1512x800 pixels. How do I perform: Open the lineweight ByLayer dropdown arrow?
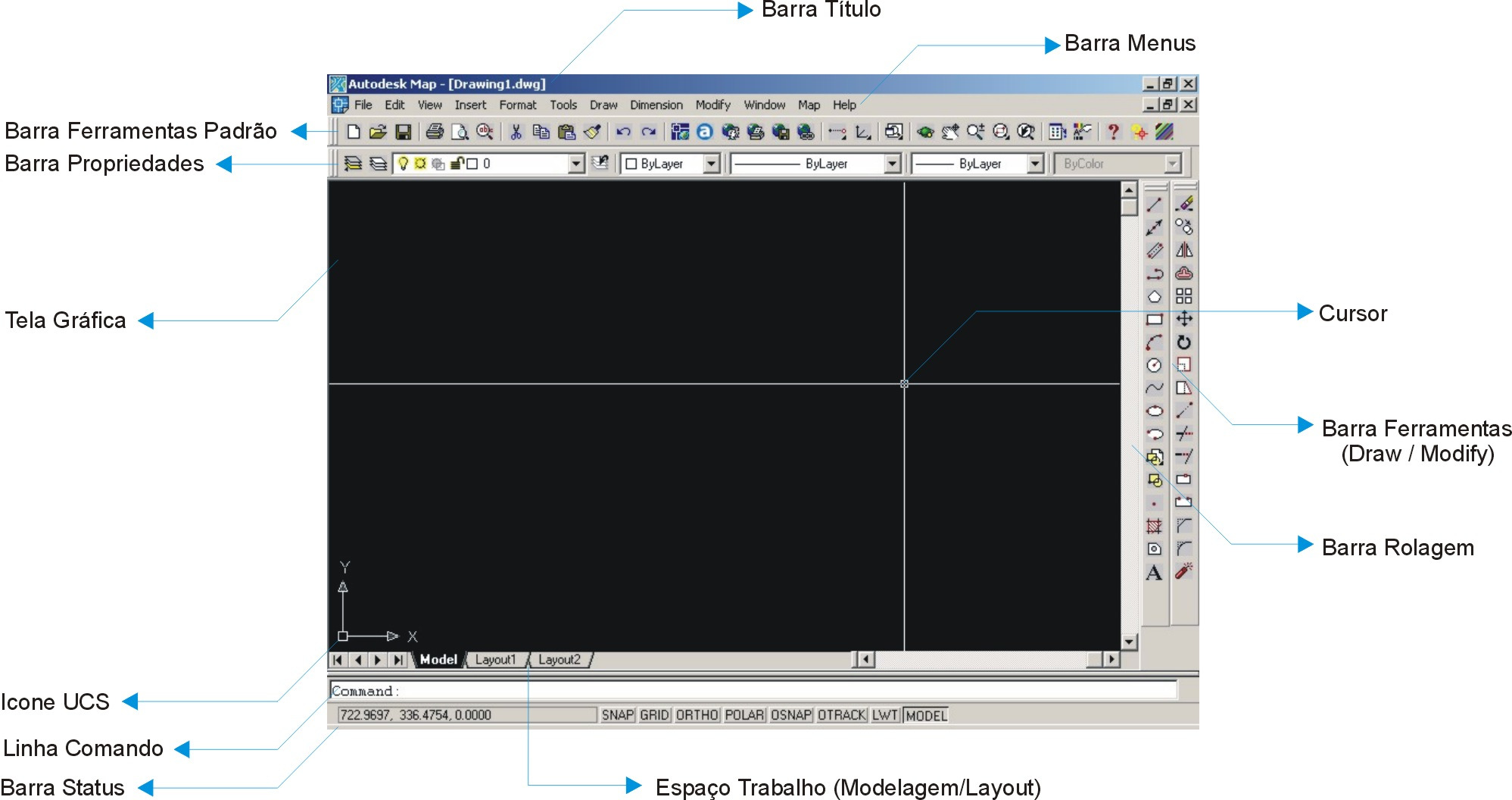pos(1035,164)
